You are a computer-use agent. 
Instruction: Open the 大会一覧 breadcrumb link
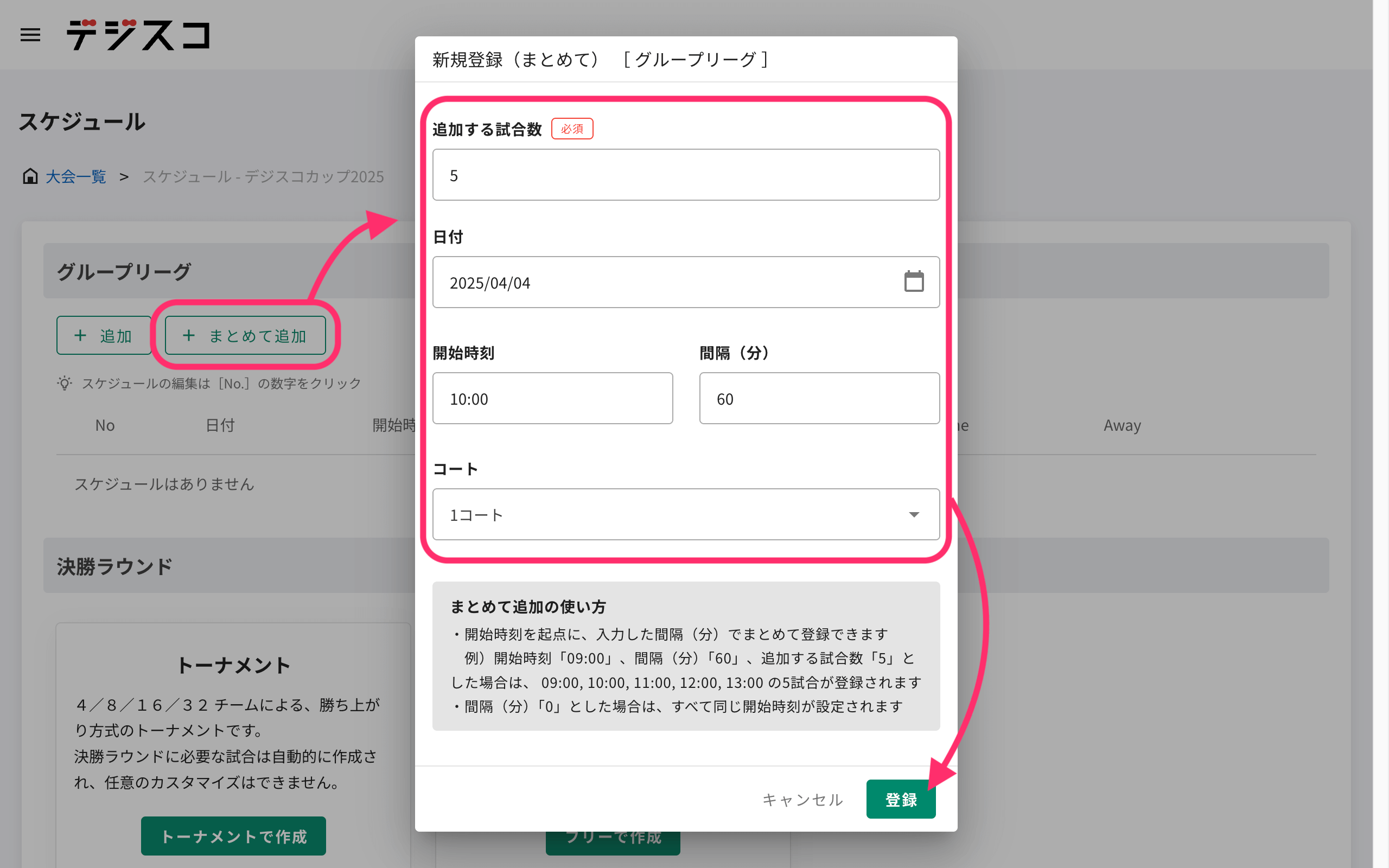[x=76, y=176]
